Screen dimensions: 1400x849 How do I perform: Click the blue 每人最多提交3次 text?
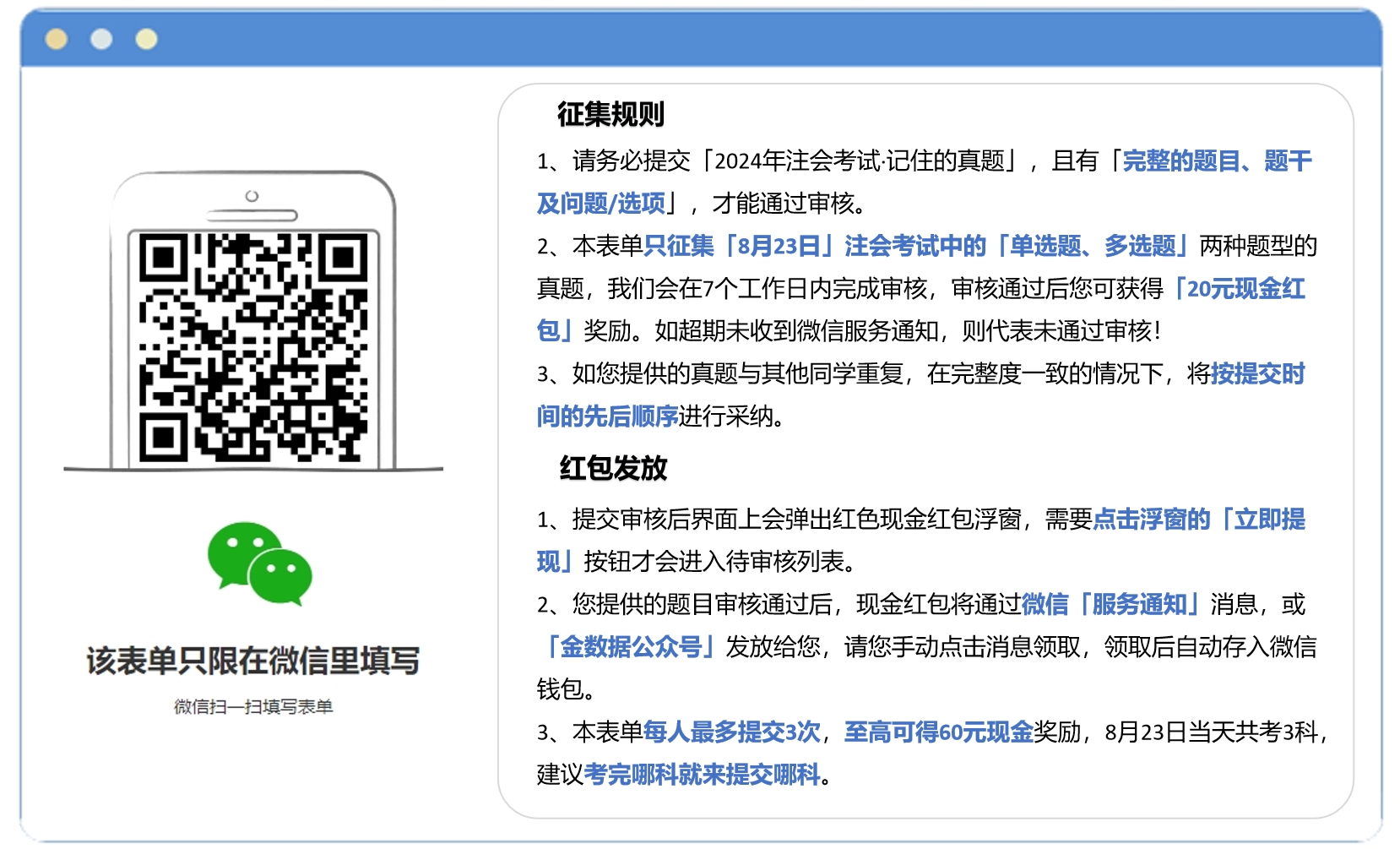[x=731, y=732]
